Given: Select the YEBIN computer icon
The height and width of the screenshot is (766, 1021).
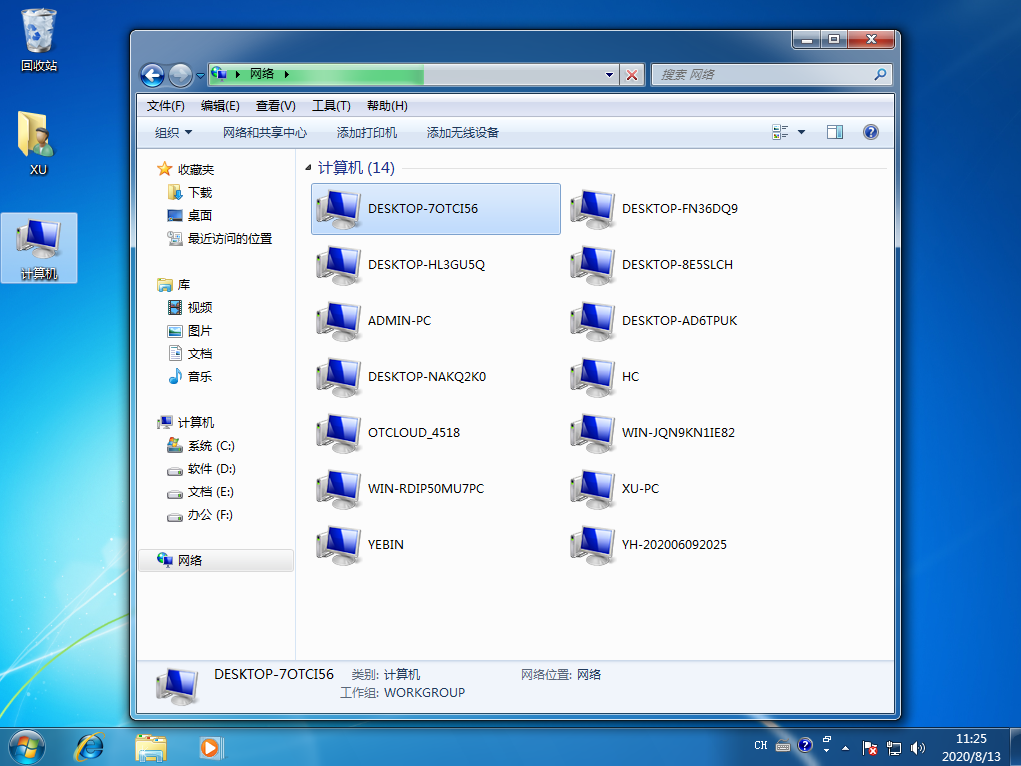Looking at the screenshot, I should [x=339, y=545].
